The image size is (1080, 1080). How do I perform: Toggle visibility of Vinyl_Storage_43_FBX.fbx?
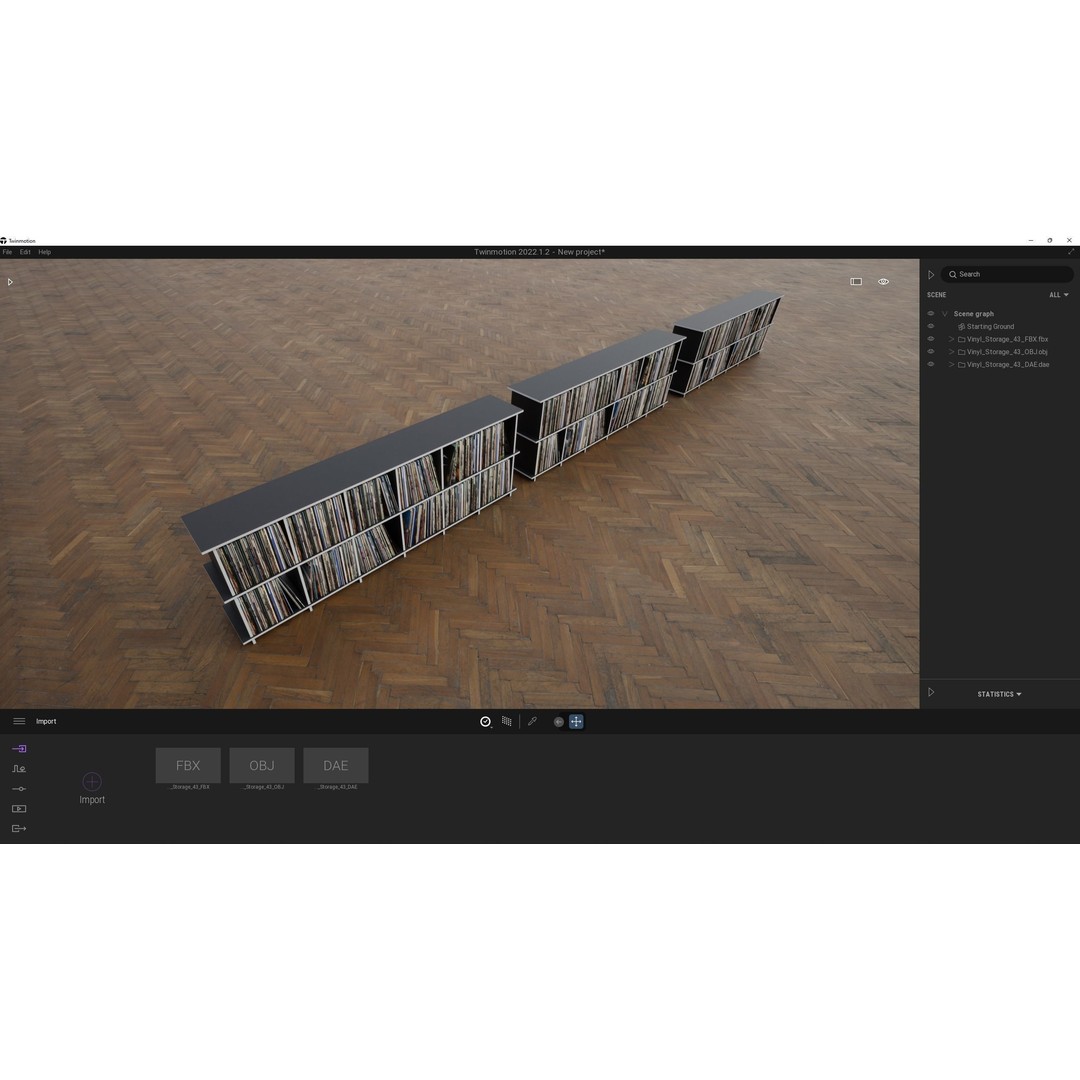point(931,339)
